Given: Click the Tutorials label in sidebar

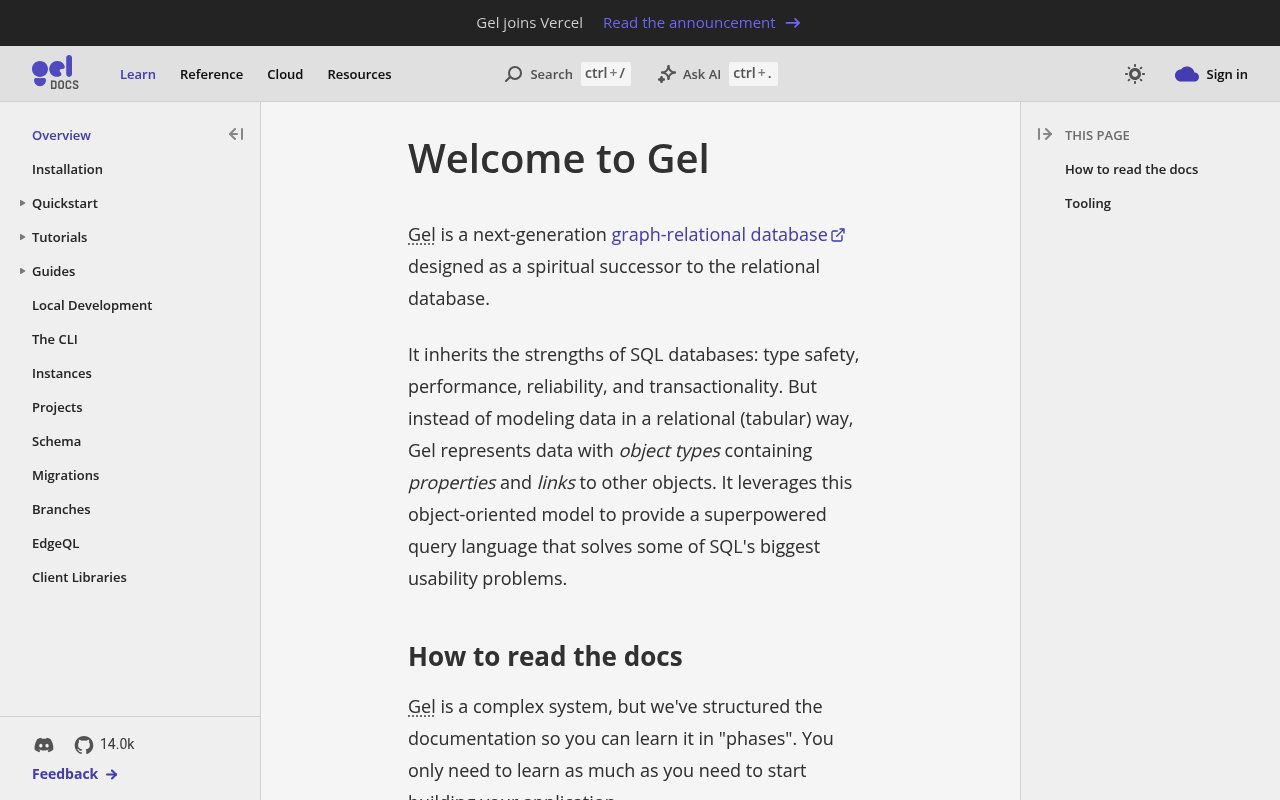Looking at the screenshot, I should pos(59,237).
